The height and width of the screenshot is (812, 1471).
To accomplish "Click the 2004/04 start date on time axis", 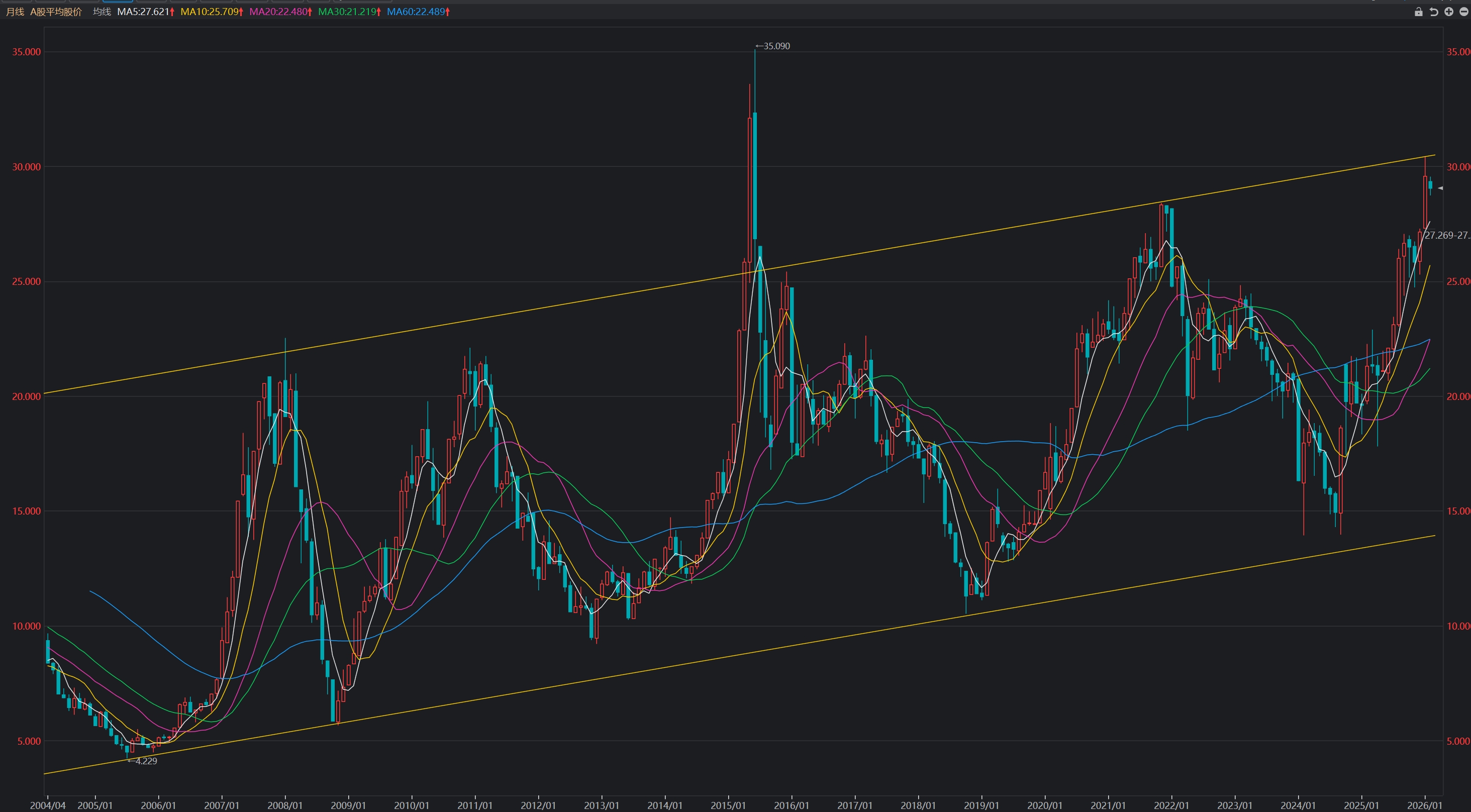I will coord(48,805).
